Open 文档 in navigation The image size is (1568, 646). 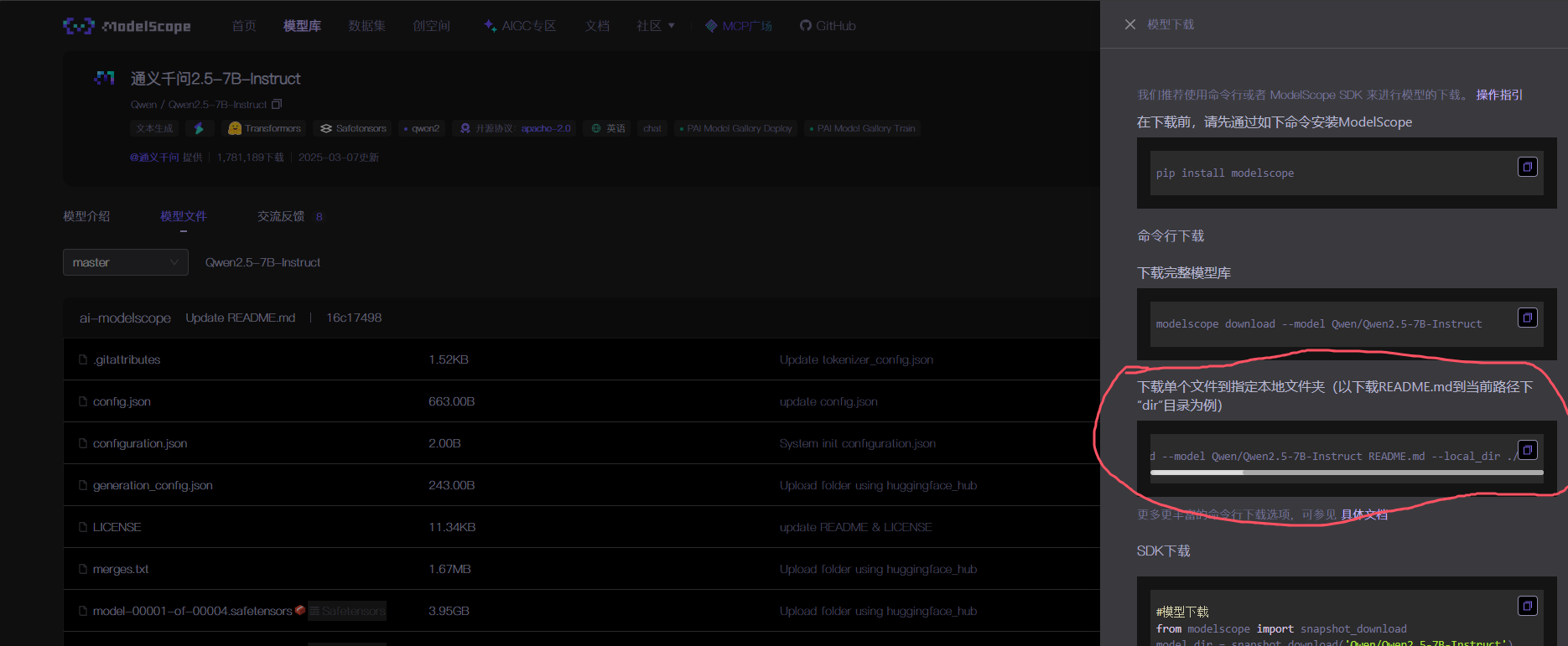(x=597, y=26)
